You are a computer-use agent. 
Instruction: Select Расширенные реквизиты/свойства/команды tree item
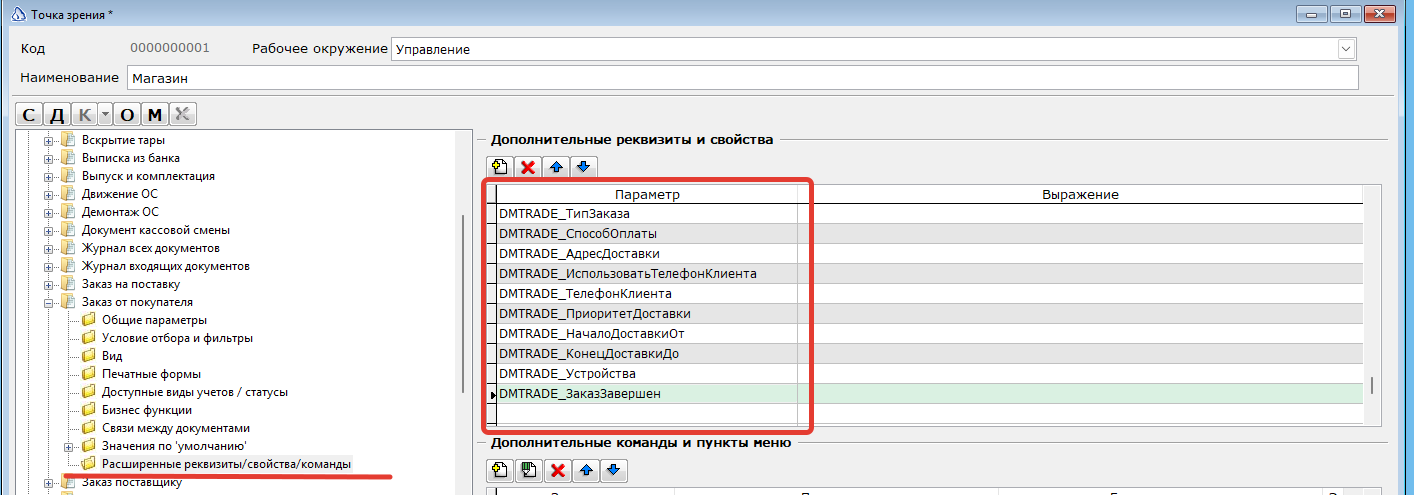(226, 464)
